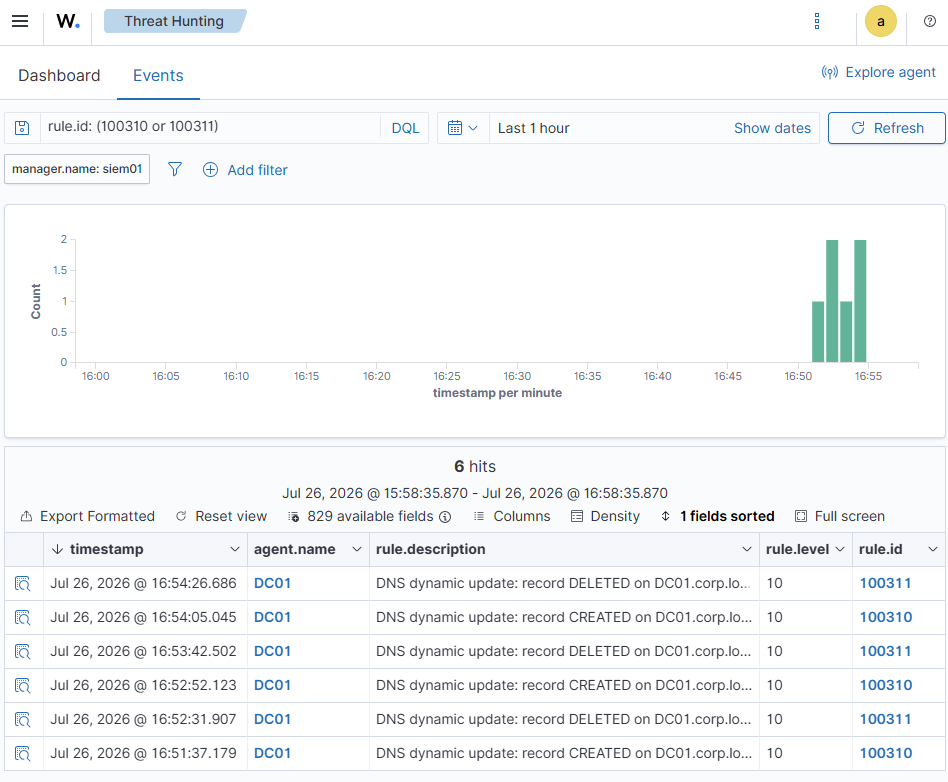Open user avatar 'a' menu
The image size is (948, 782).
(x=880, y=21)
